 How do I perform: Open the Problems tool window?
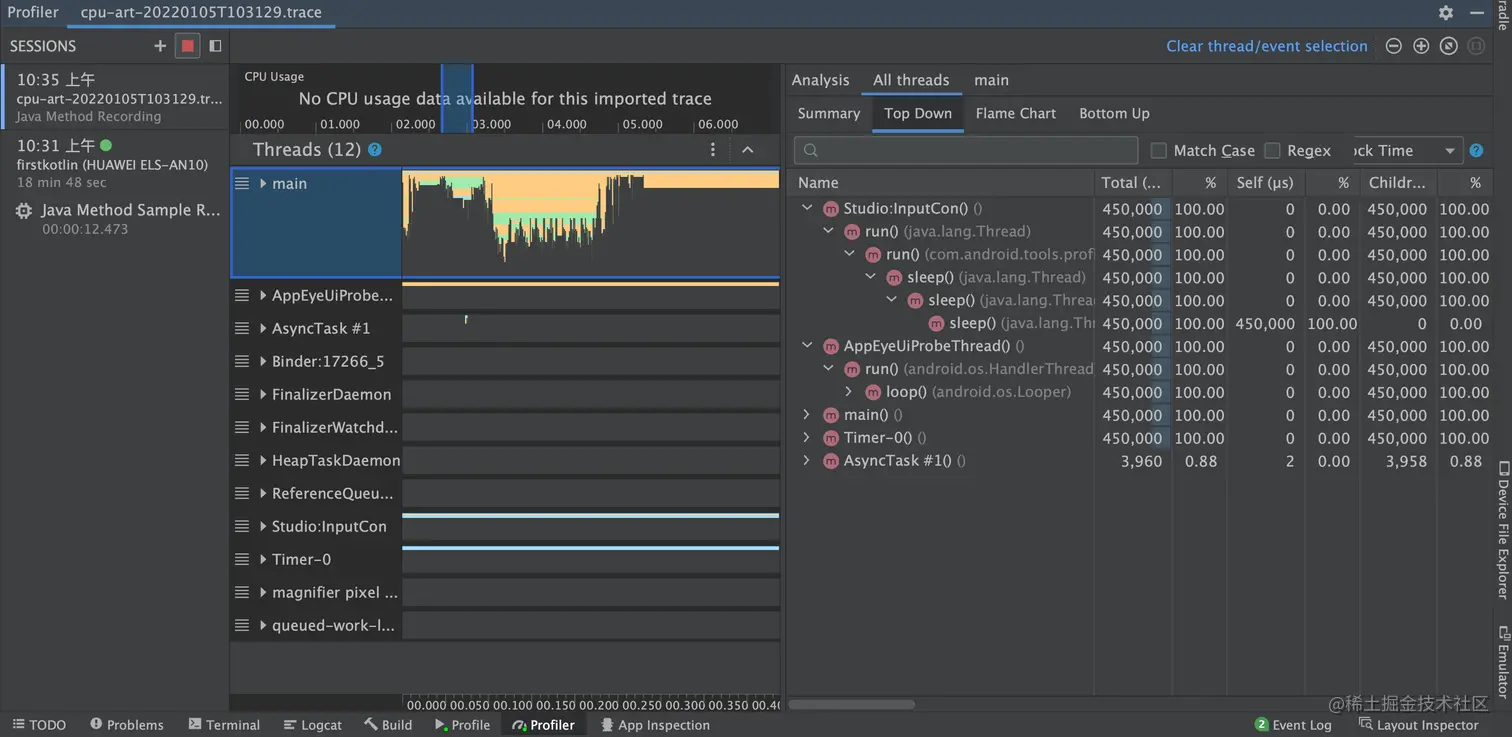tap(127, 725)
